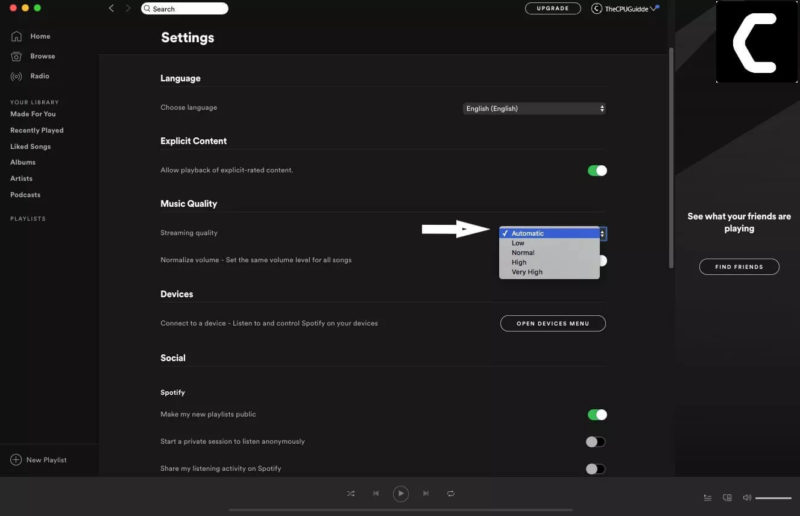Open the Choose language dropdown
Viewport: 800px width, 516px height.
534,108
